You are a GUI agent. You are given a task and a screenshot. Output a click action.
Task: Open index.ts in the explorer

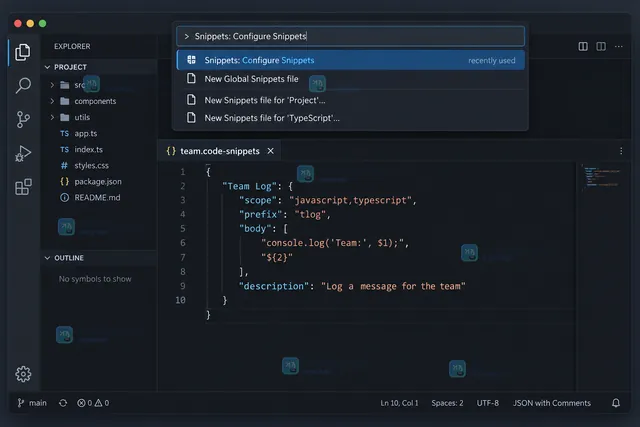(x=89, y=149)
